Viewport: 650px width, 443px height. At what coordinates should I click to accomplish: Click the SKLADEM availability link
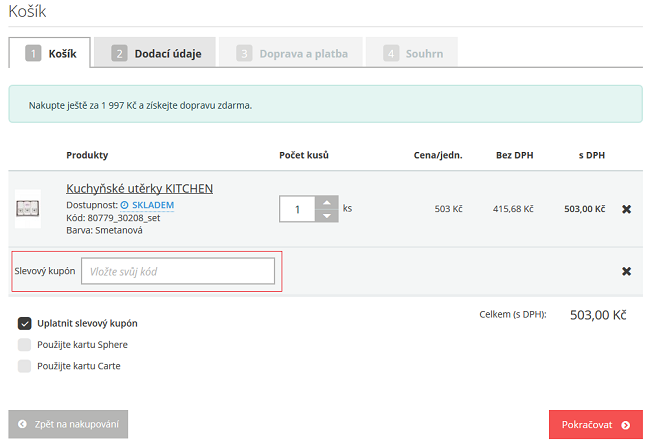click(x=153, y=205)
